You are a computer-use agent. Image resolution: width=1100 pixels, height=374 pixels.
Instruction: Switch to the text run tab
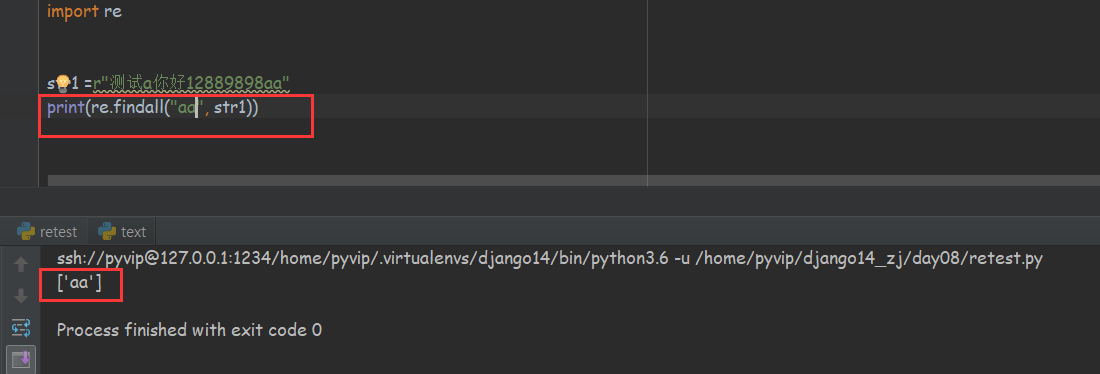[122, 231]
